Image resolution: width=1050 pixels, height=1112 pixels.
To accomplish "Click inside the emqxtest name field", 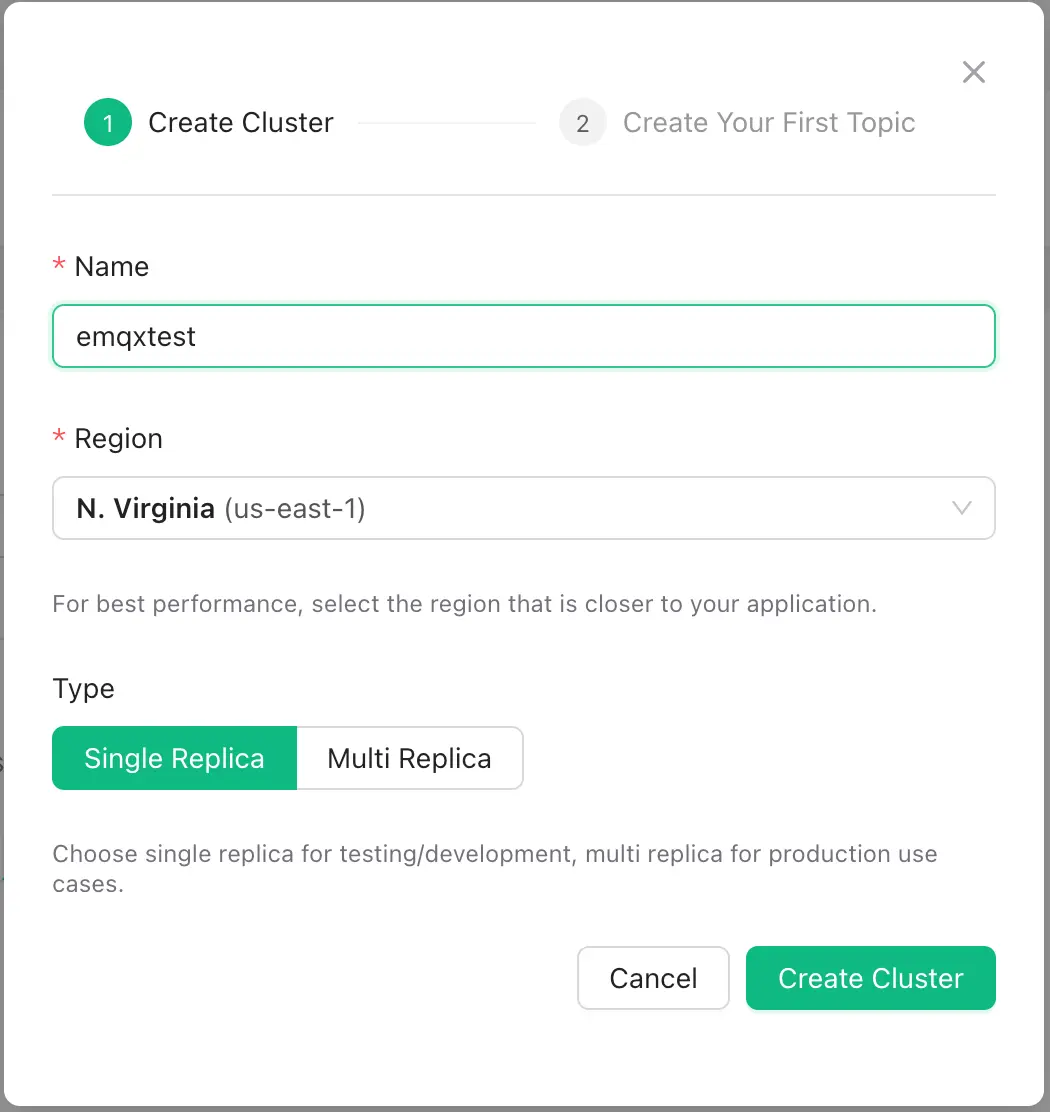I will click(524, 336).
